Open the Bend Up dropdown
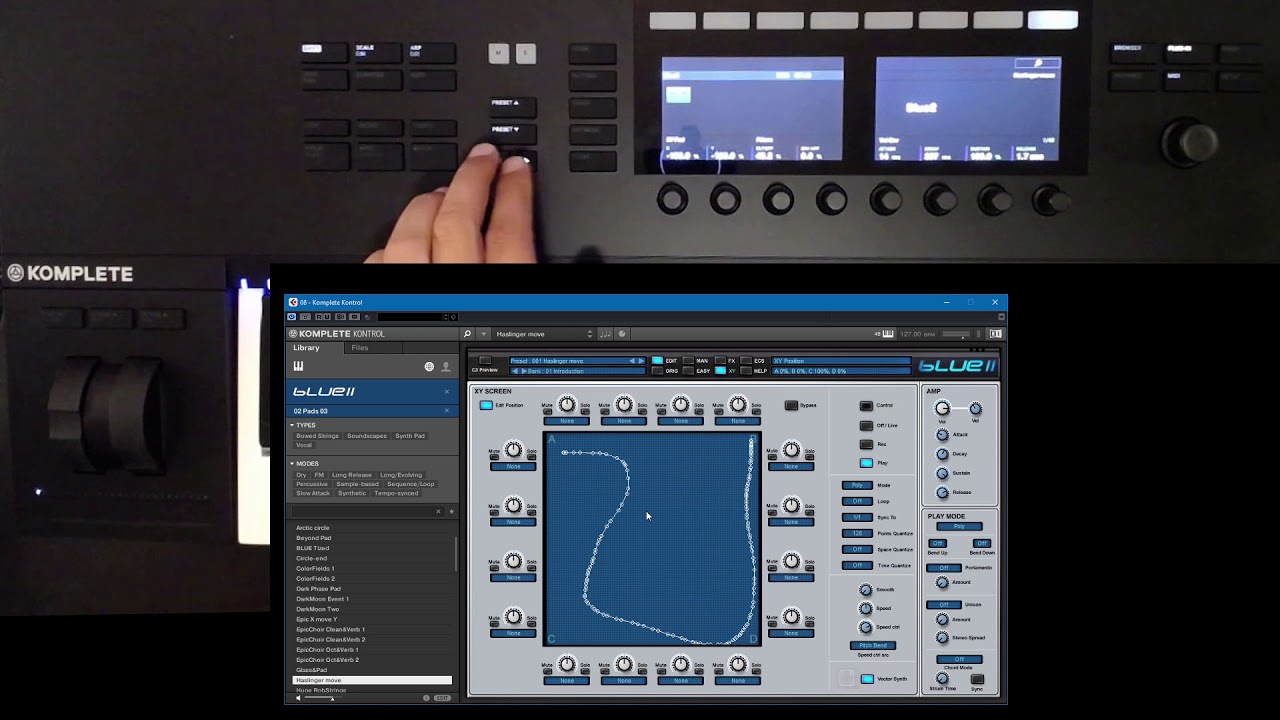The height and width of the screenshot is (720, 1280). [x=938, y=543]
